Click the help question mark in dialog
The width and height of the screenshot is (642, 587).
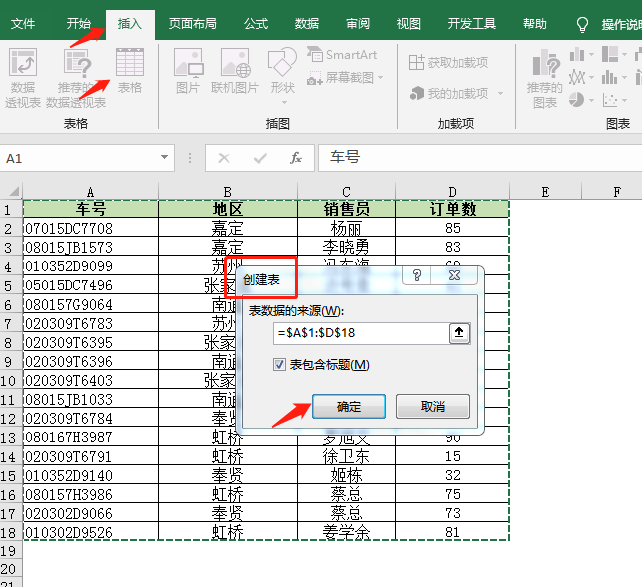(417, 275)
